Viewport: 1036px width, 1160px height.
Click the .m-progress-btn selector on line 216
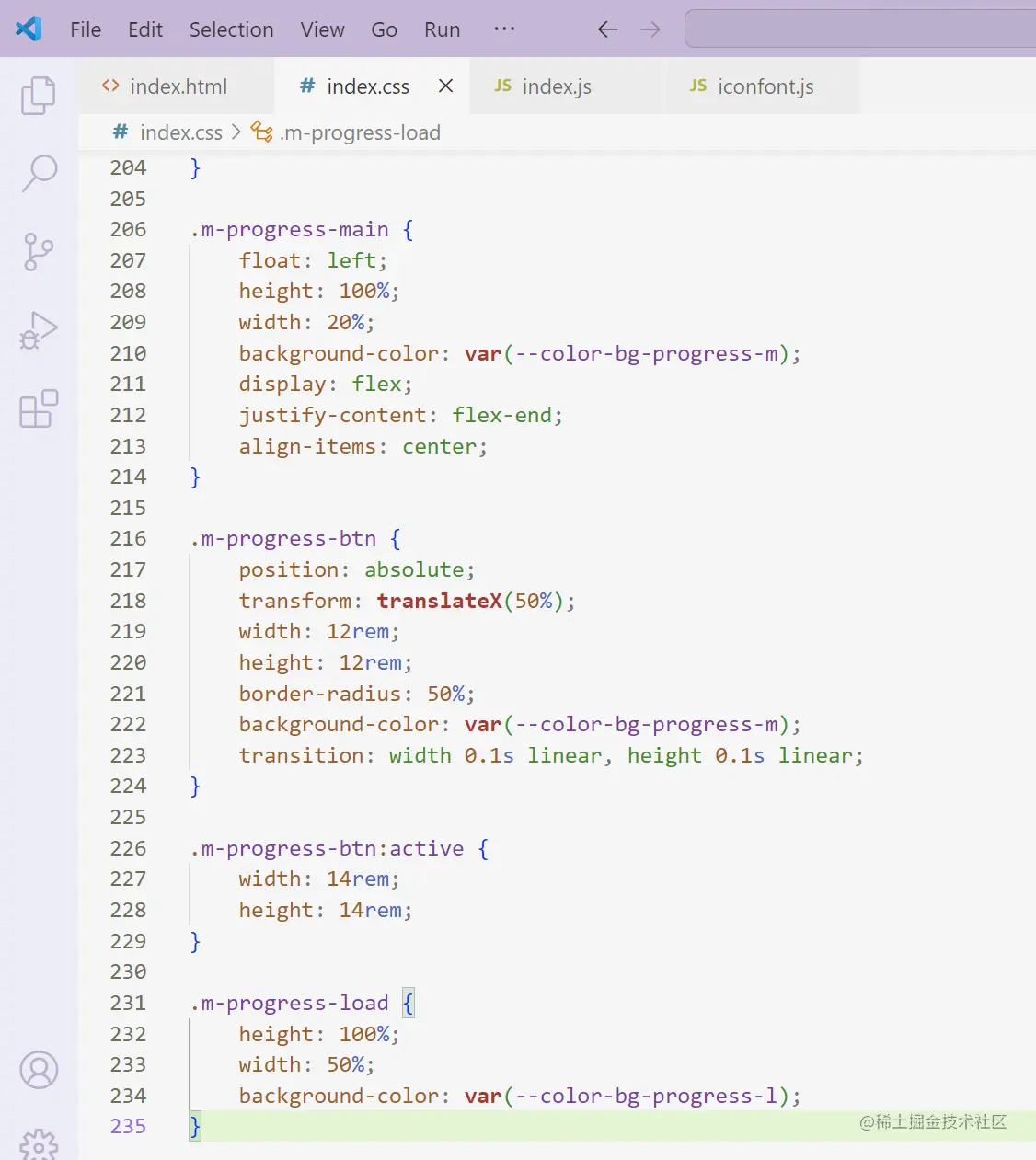(x=283, y=538)
